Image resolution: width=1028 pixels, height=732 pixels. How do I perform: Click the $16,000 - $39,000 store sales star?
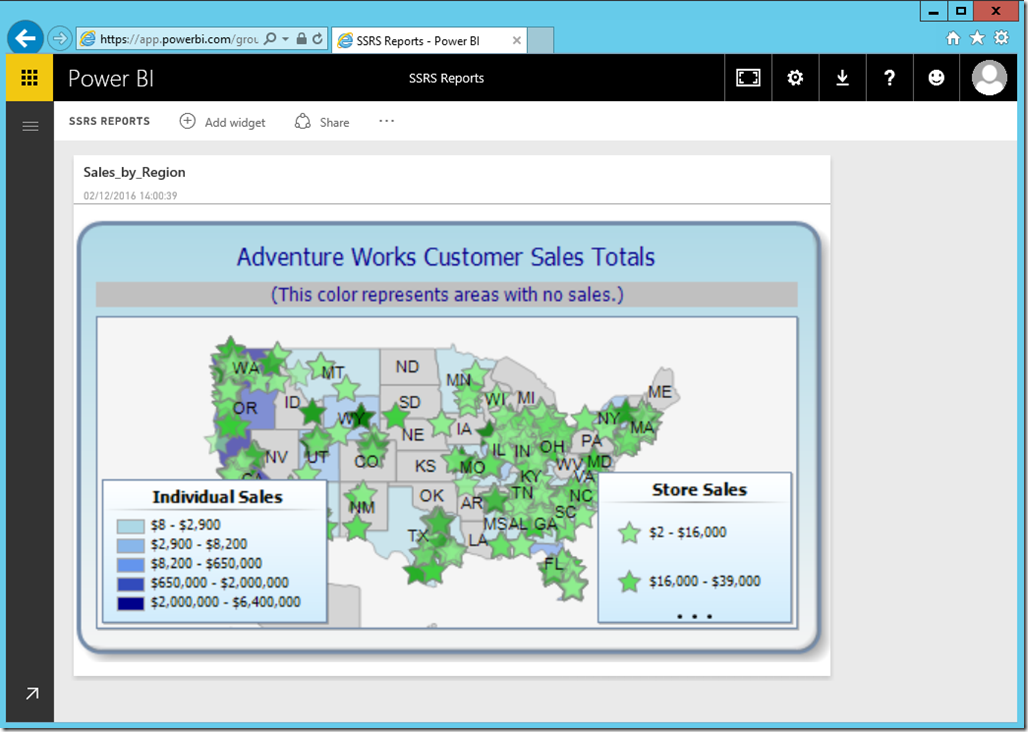coord(629,581)
